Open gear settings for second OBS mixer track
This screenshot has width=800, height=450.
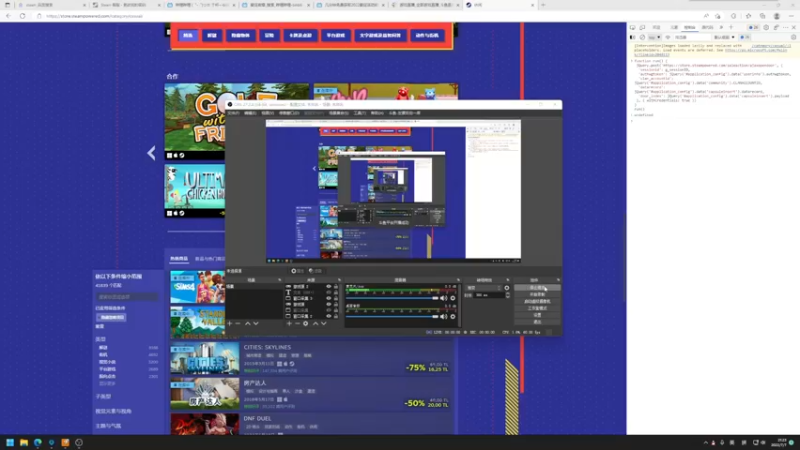pyautogui.click(x=453, y=317)
